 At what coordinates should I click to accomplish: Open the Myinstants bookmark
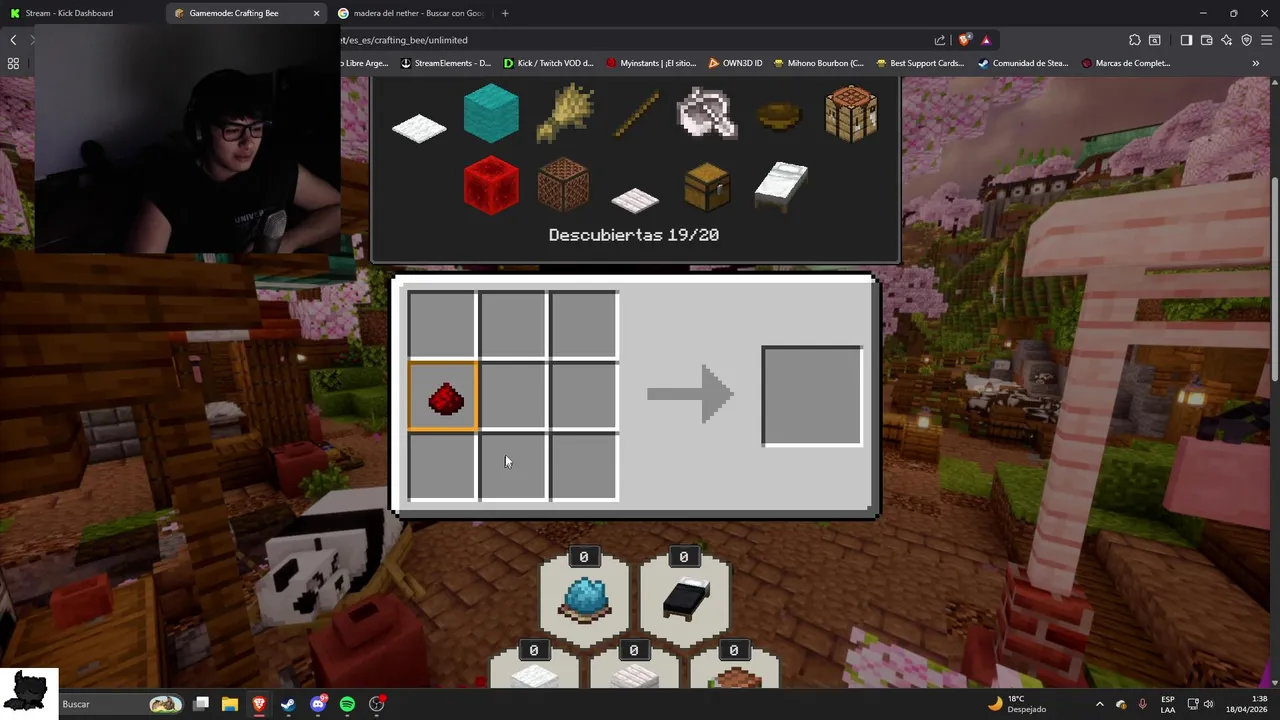(x=652, y=63)
